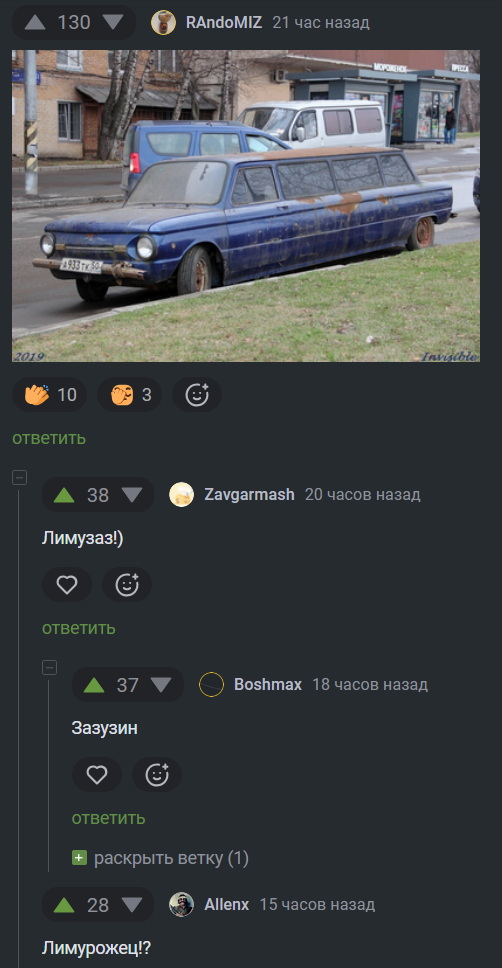Screen dimensions: 502x968
Task: Reply to Boshmax's comment via 'ответить'
Action: [x=109, y=818]
